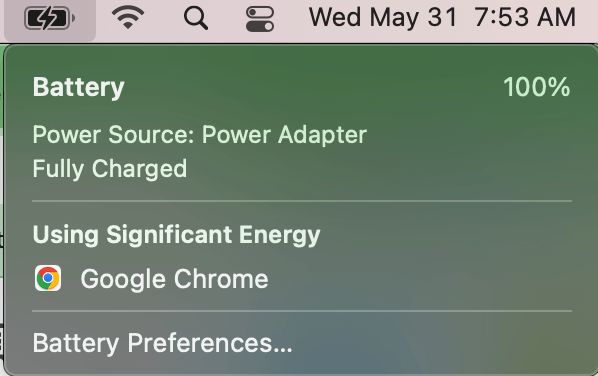Click Power Source: Power Adapter line
Screen dimensions: 598x376
[x=200, y=135]
